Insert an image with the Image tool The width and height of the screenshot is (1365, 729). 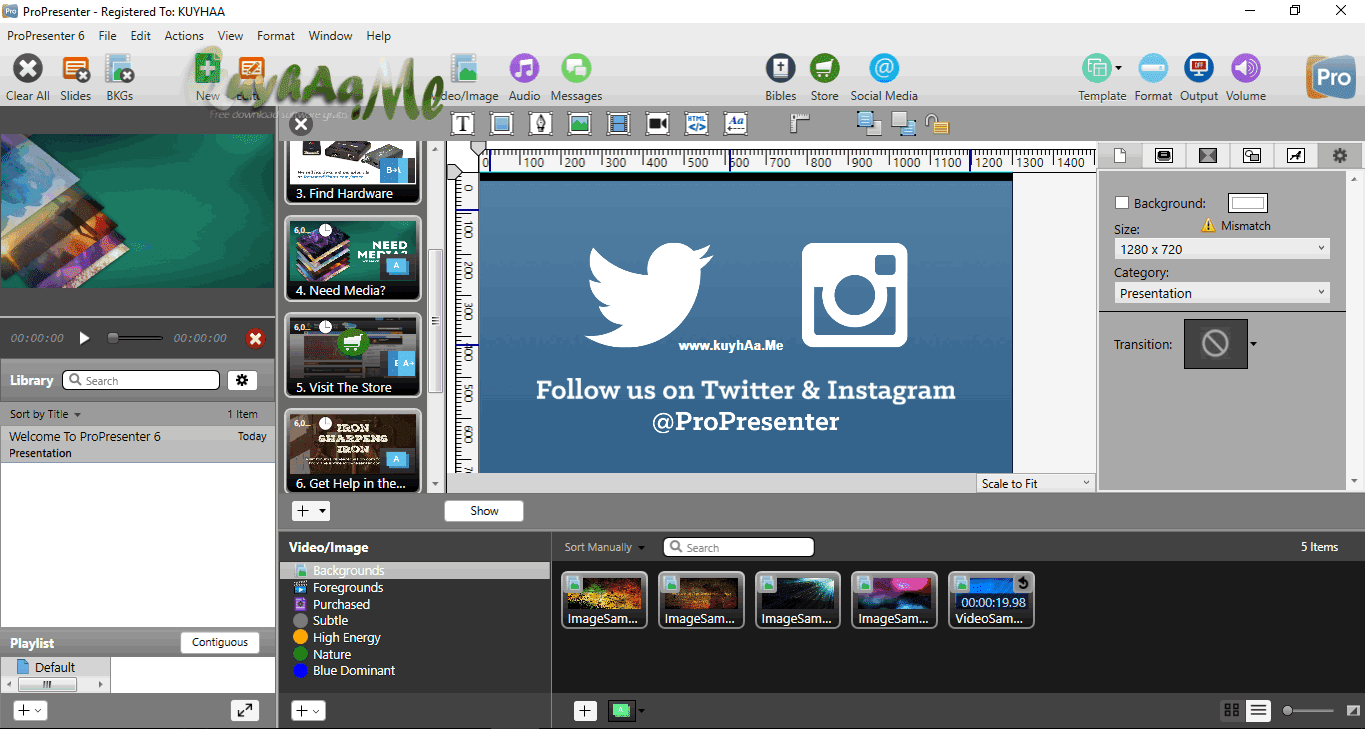click(x=579, y=123)
